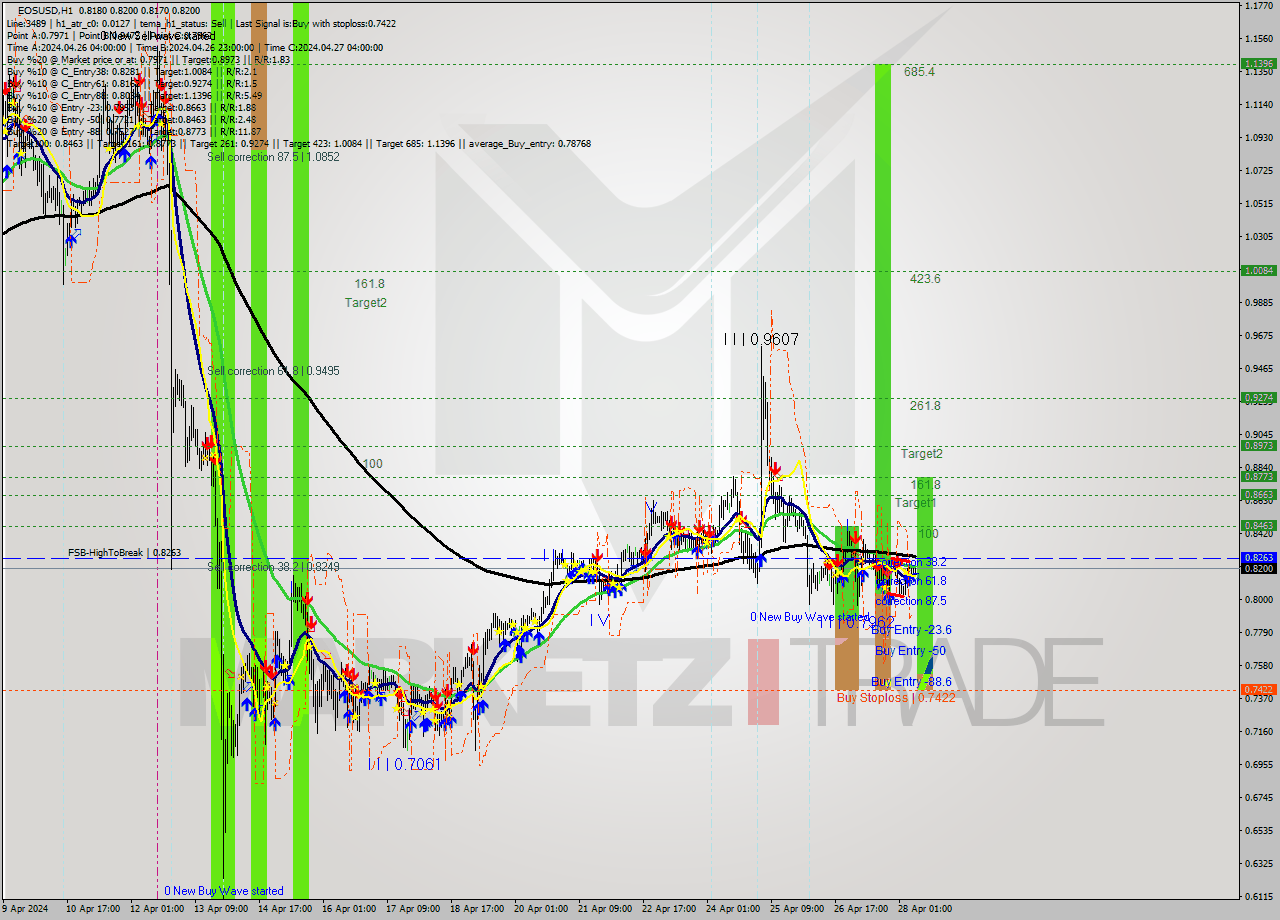Click the blue 0.8263 price tag
The height and width of the screenshot is (920, 1280).
pos(1258,558)
